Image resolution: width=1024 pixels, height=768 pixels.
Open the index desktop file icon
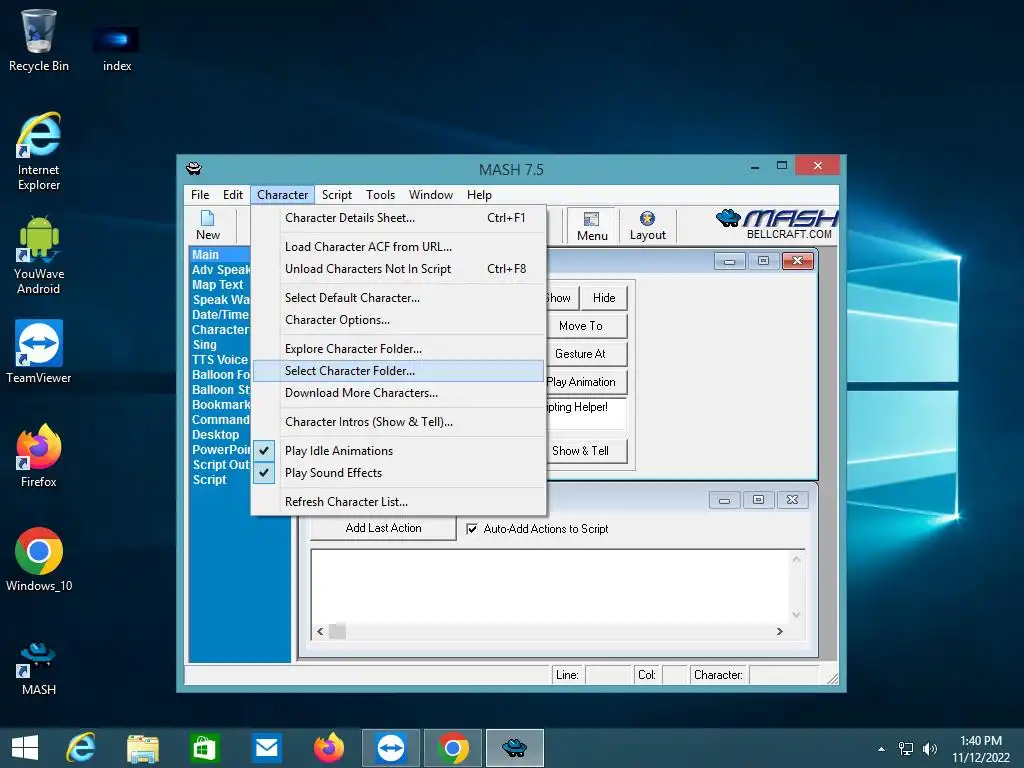[117, 48]
